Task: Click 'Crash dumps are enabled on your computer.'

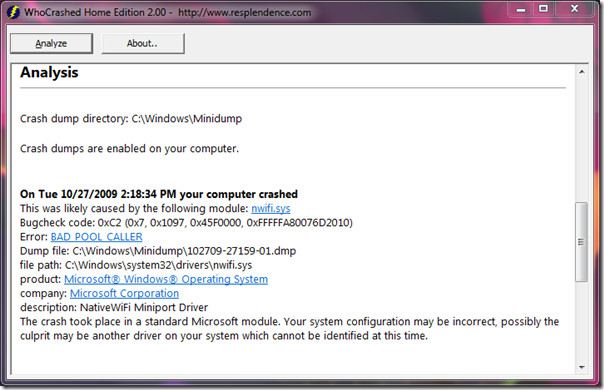Action: coord(129,149)
